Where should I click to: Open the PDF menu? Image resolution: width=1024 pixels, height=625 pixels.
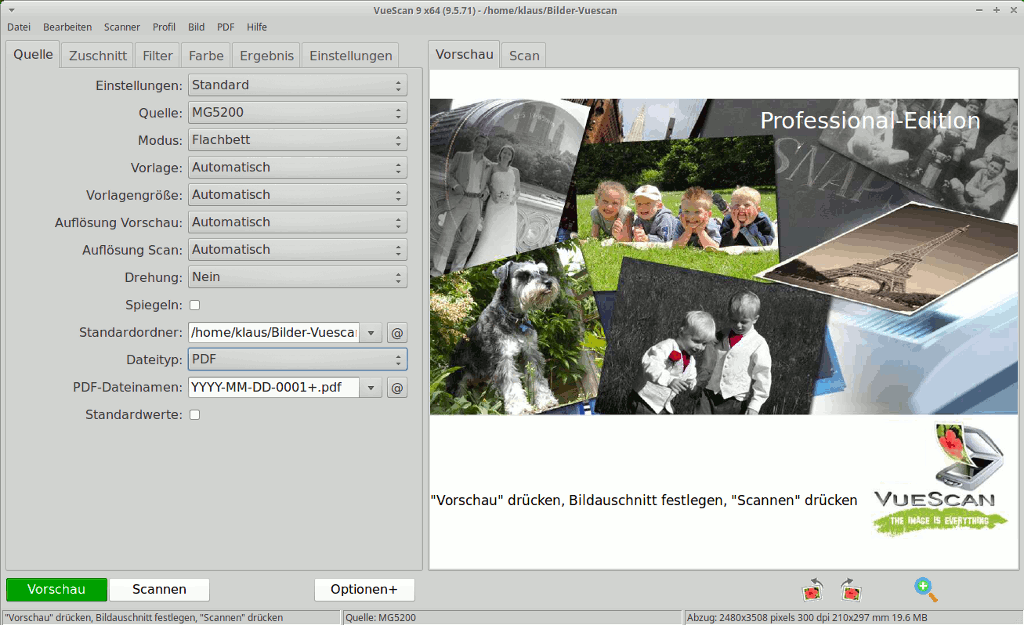tap(225, 27)
